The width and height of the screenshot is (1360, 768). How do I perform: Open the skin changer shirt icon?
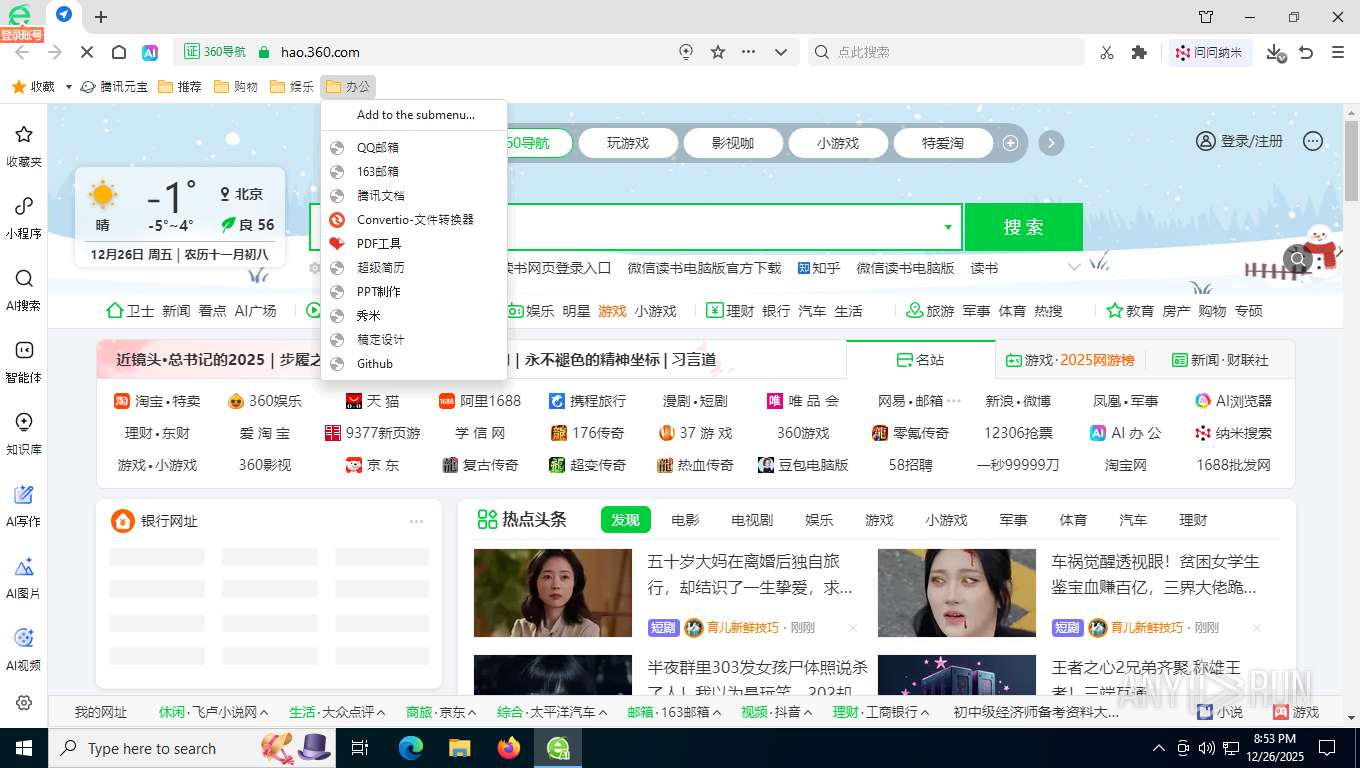tap(1206, 17)
